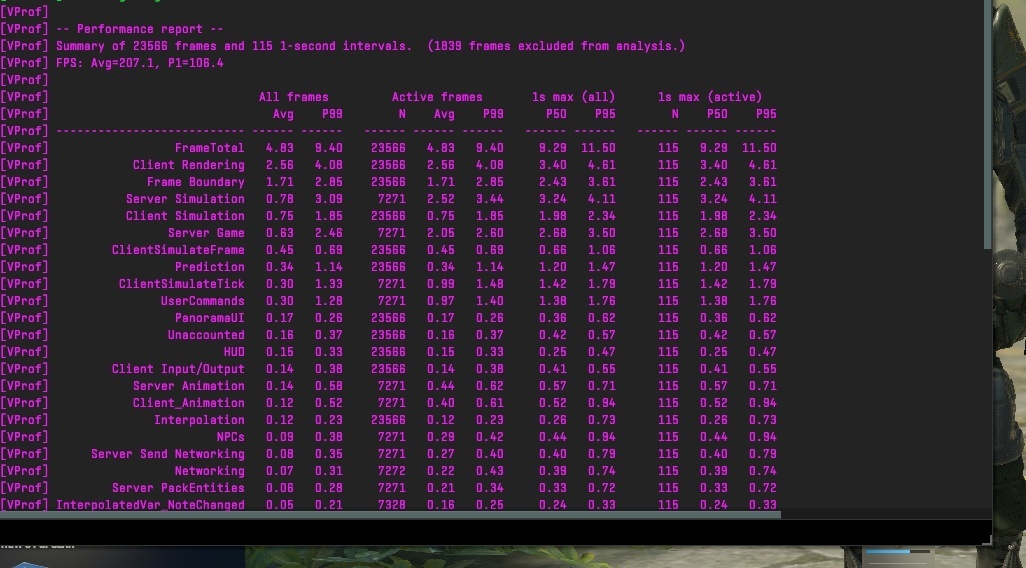The height and width of the screenshot is (568, 1026).
Task: Select the 'Summary of 23566 frames' line
Action: (370, 46)
